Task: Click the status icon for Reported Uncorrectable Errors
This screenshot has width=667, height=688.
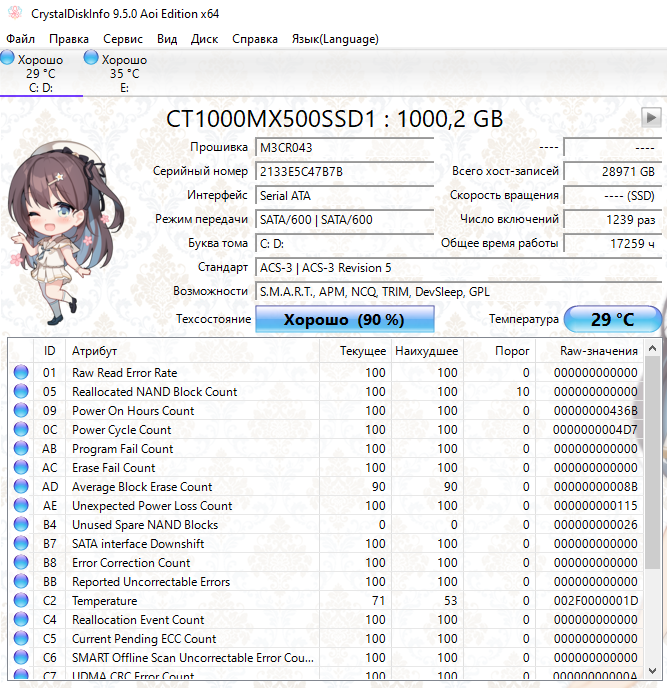Action: click(21, 582)
